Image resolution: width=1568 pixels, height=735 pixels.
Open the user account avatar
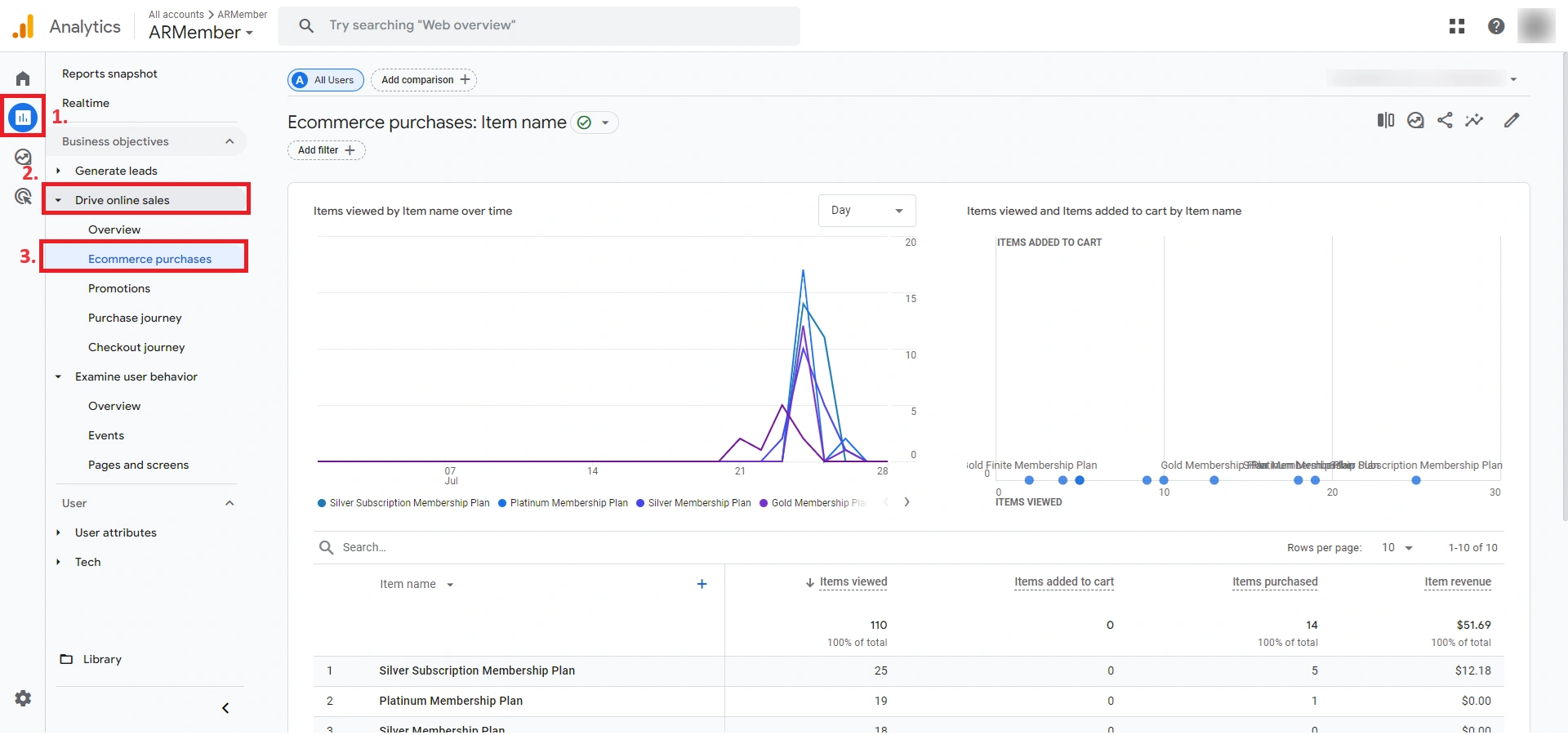pos(1536,25)
